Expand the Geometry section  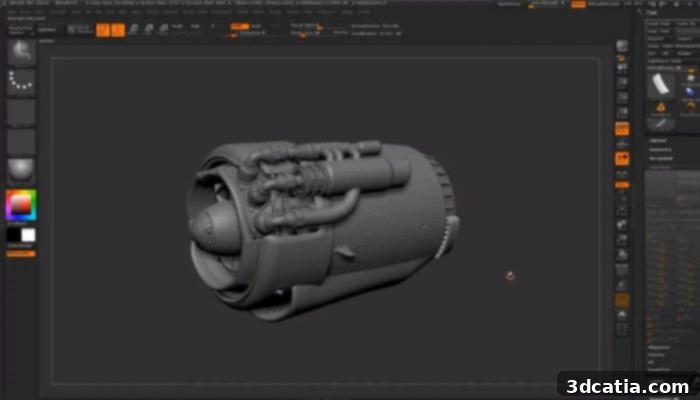pos(660,150)
